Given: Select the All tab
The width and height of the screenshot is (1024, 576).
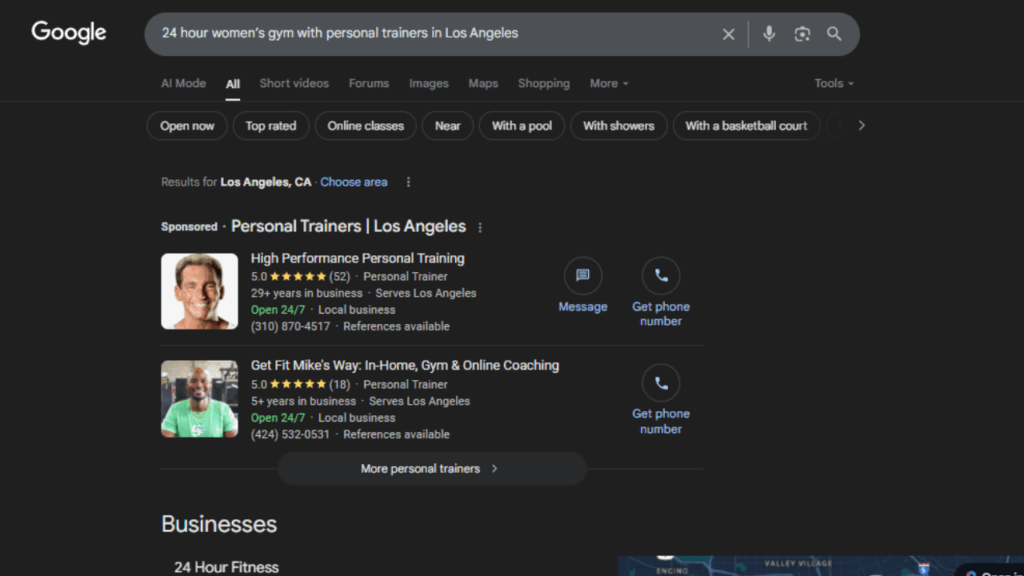Looking at the screenshot, I should coord(232,84).
